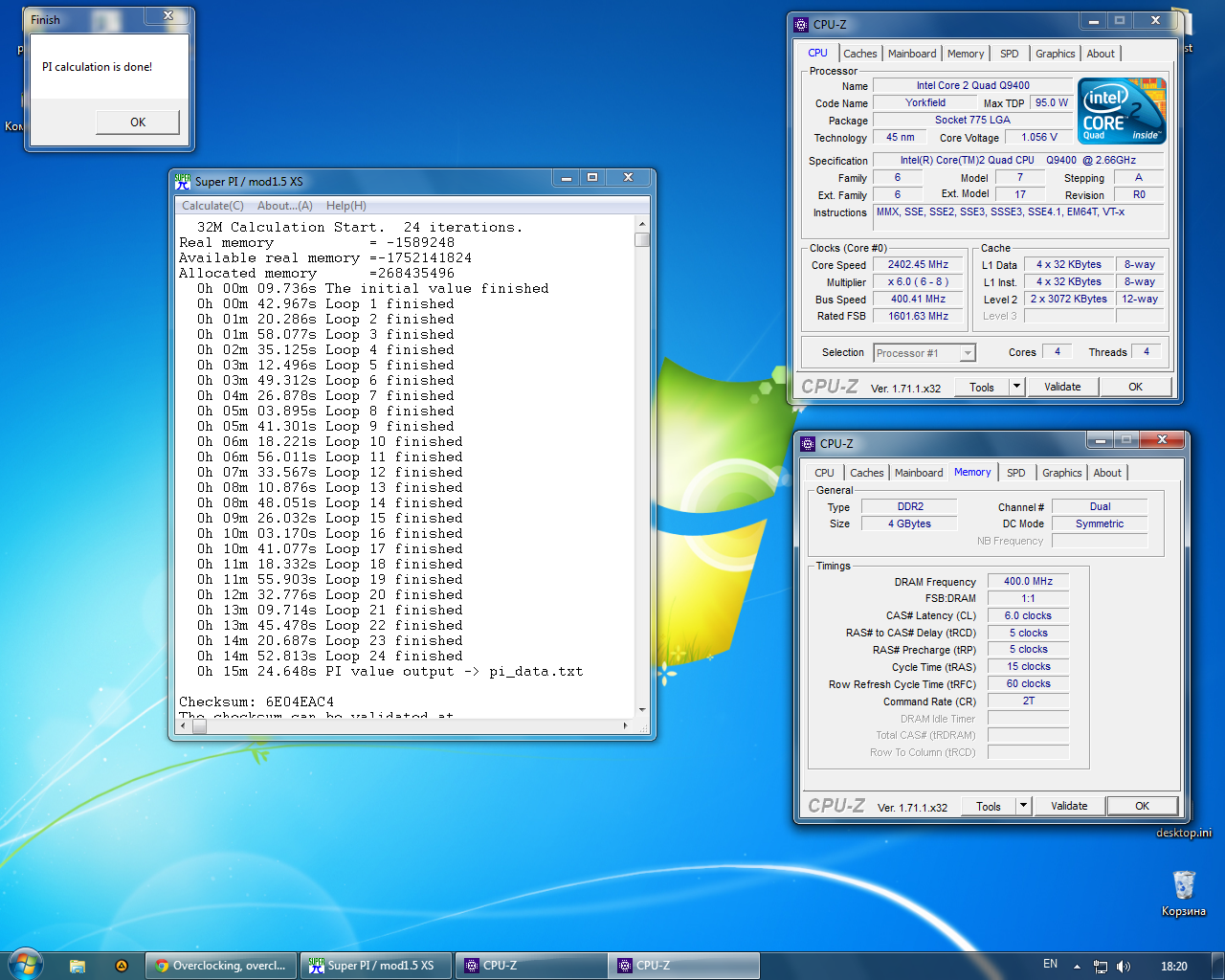Image resolution: width=1225 pixels, height=980 pixels.
Task: Open Windows Explorer from the taskbar
Action: click(78, 966)
